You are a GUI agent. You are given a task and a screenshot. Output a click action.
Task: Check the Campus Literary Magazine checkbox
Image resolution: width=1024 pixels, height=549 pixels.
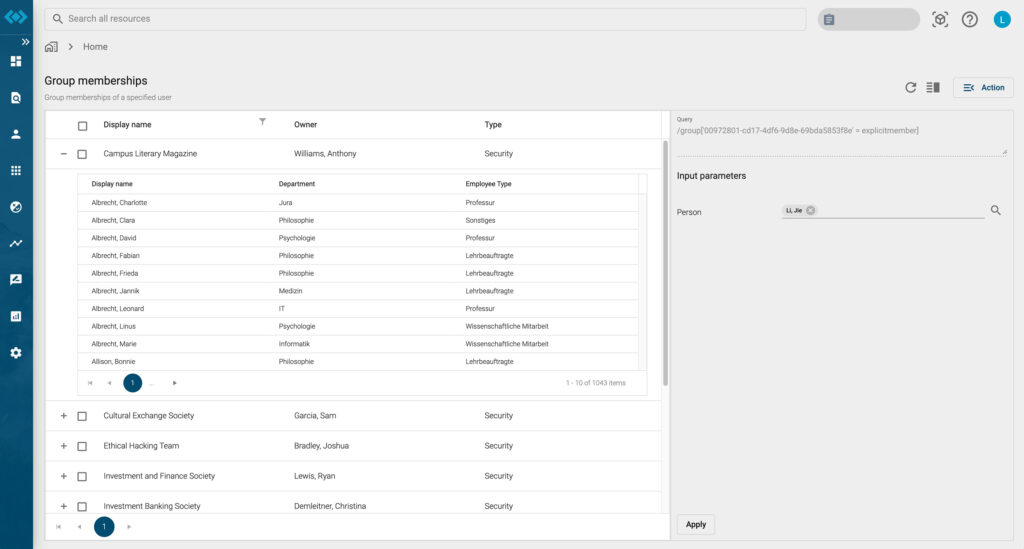(82, 155)
